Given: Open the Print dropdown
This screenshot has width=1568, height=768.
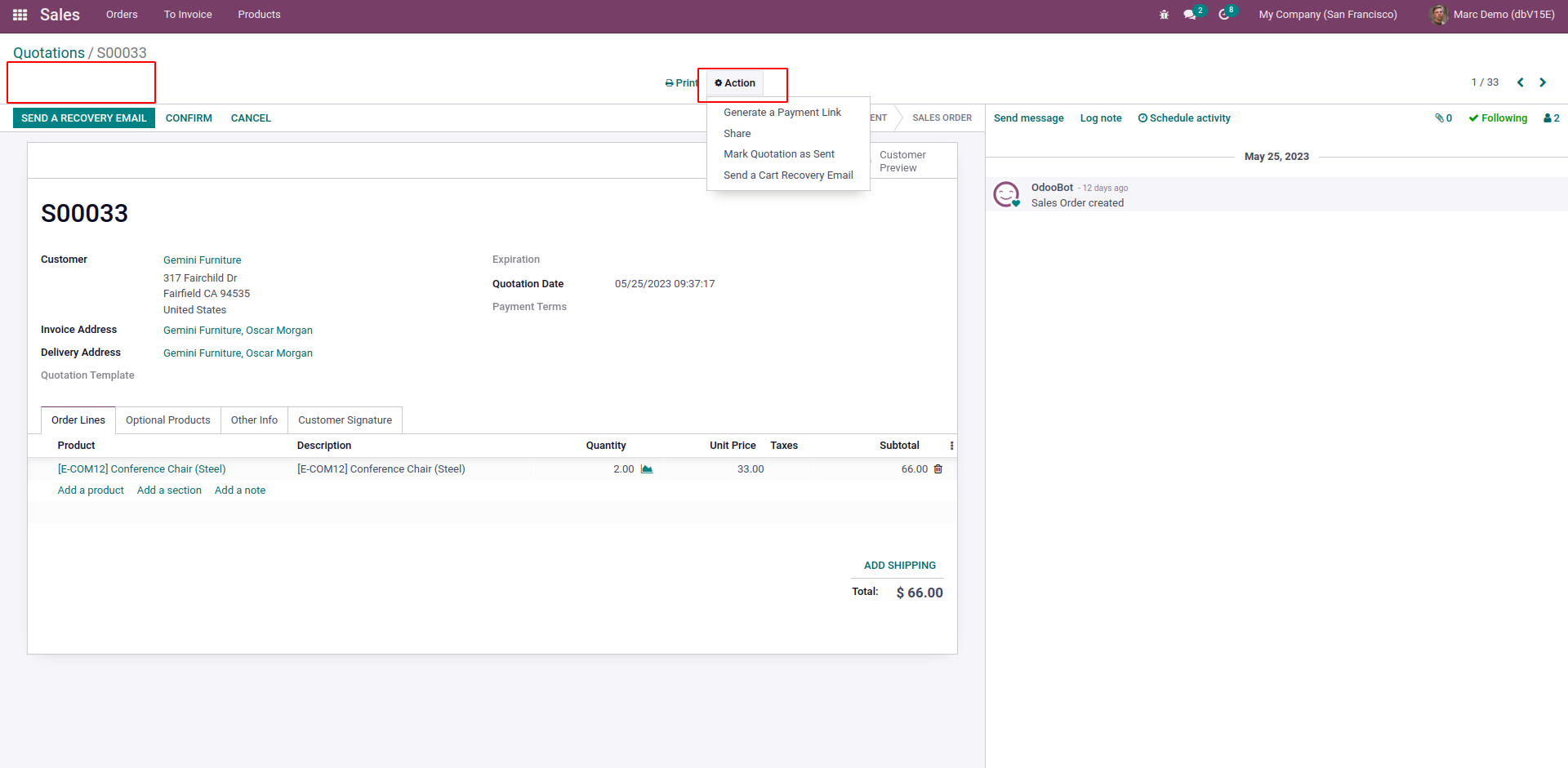Looking at the screenshot, I should [681, 83].
